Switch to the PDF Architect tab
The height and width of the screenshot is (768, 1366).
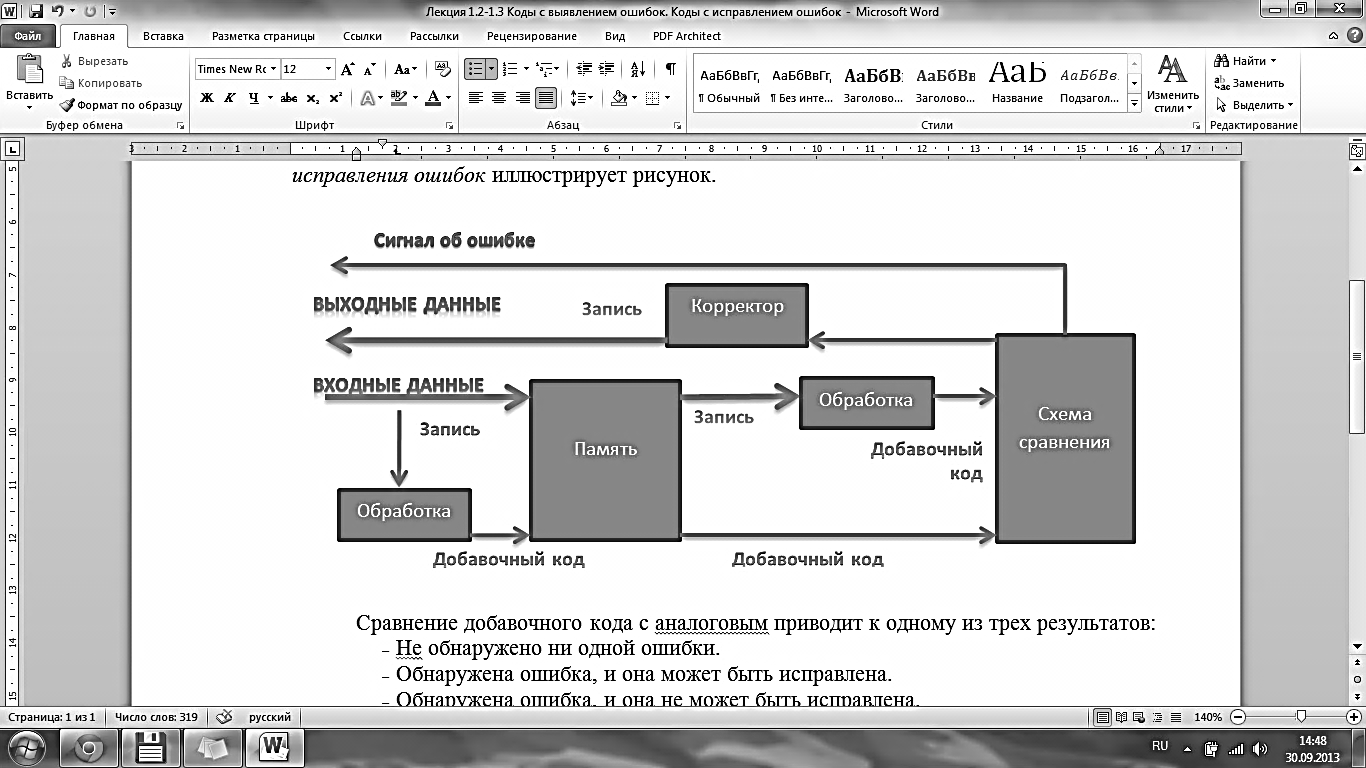pos(687,36)
